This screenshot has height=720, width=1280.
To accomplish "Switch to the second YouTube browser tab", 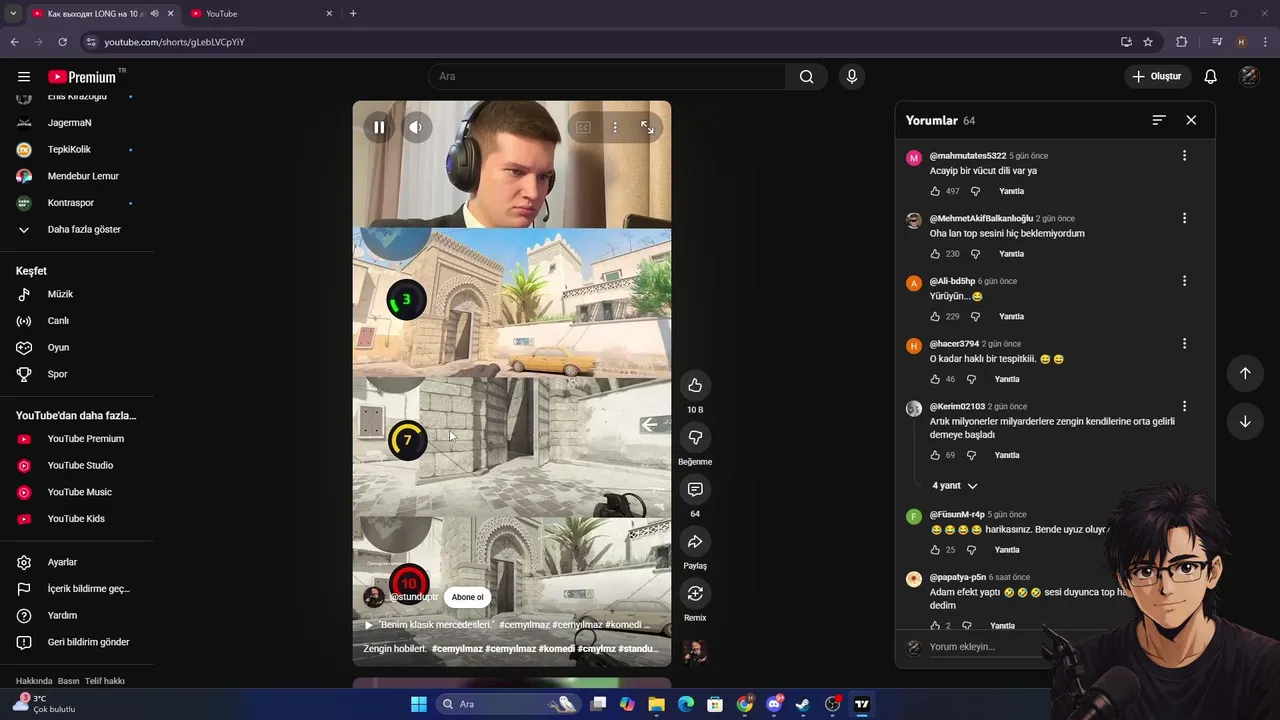I will click(x=261, y=13).
